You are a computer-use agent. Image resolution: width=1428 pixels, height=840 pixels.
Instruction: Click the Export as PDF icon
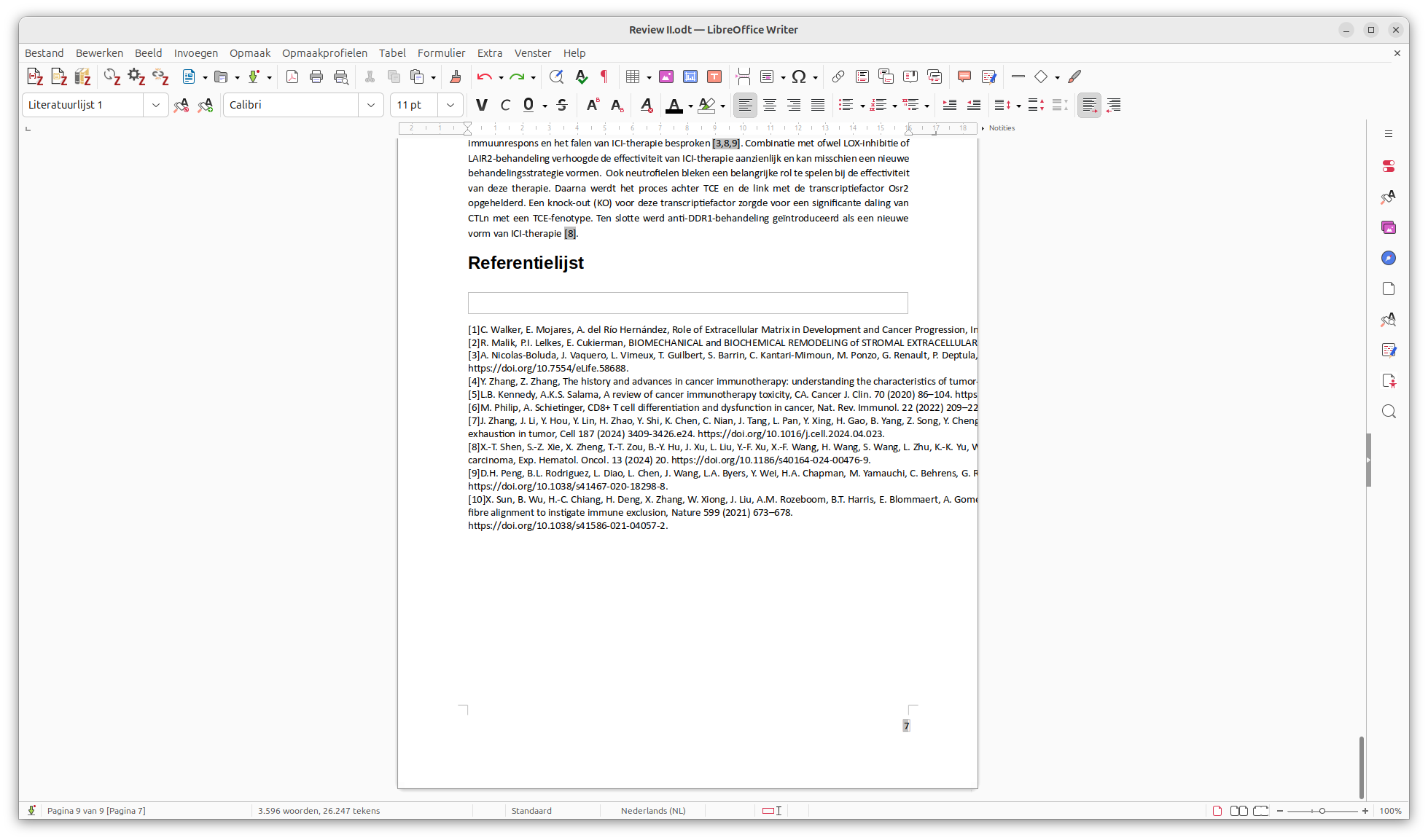pyautogui.click(x=292, y=76)
